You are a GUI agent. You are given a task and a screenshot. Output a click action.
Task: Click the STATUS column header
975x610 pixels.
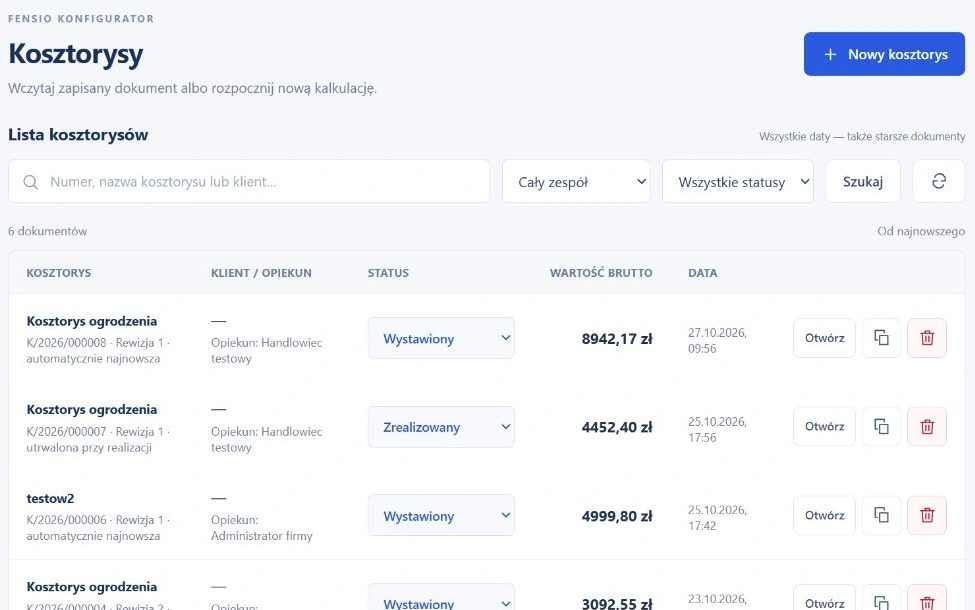pos(388,273)
